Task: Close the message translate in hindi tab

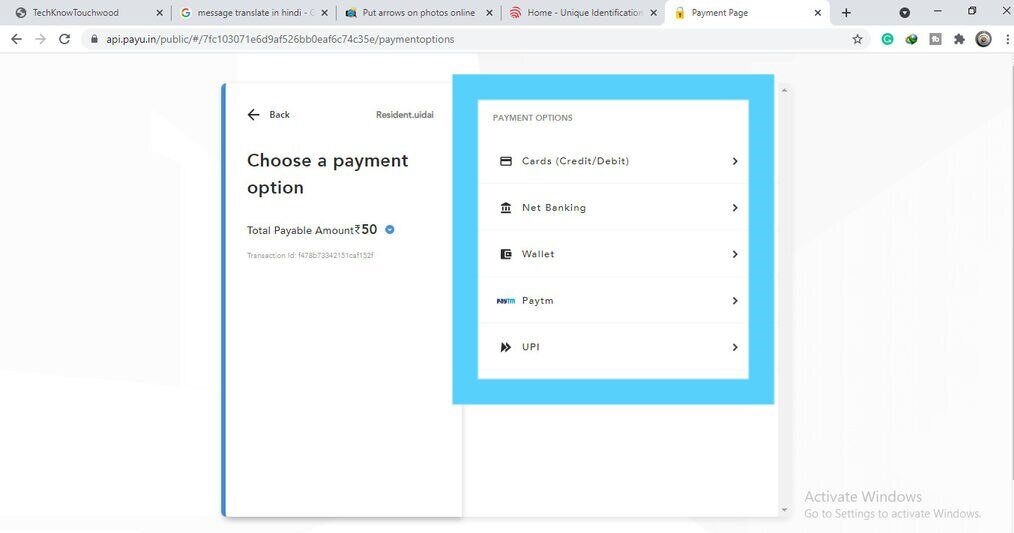Action: point(325,13)
